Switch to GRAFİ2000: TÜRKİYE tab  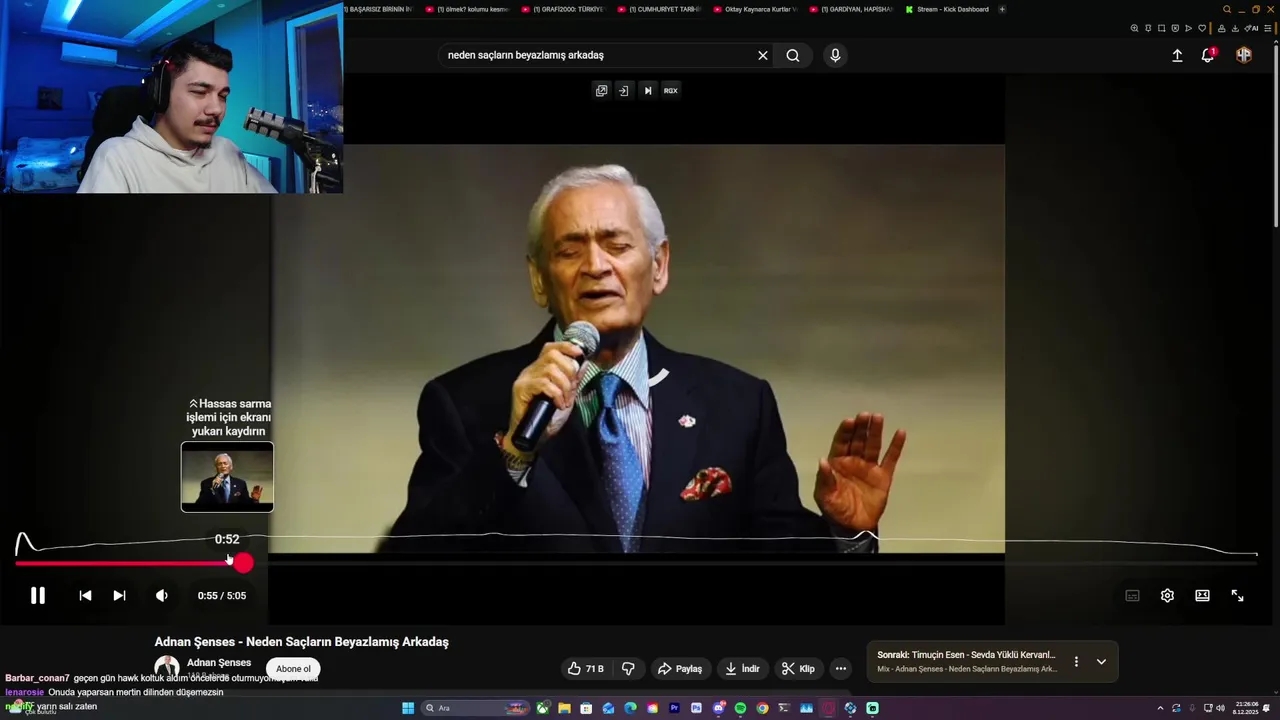(563, 9)
